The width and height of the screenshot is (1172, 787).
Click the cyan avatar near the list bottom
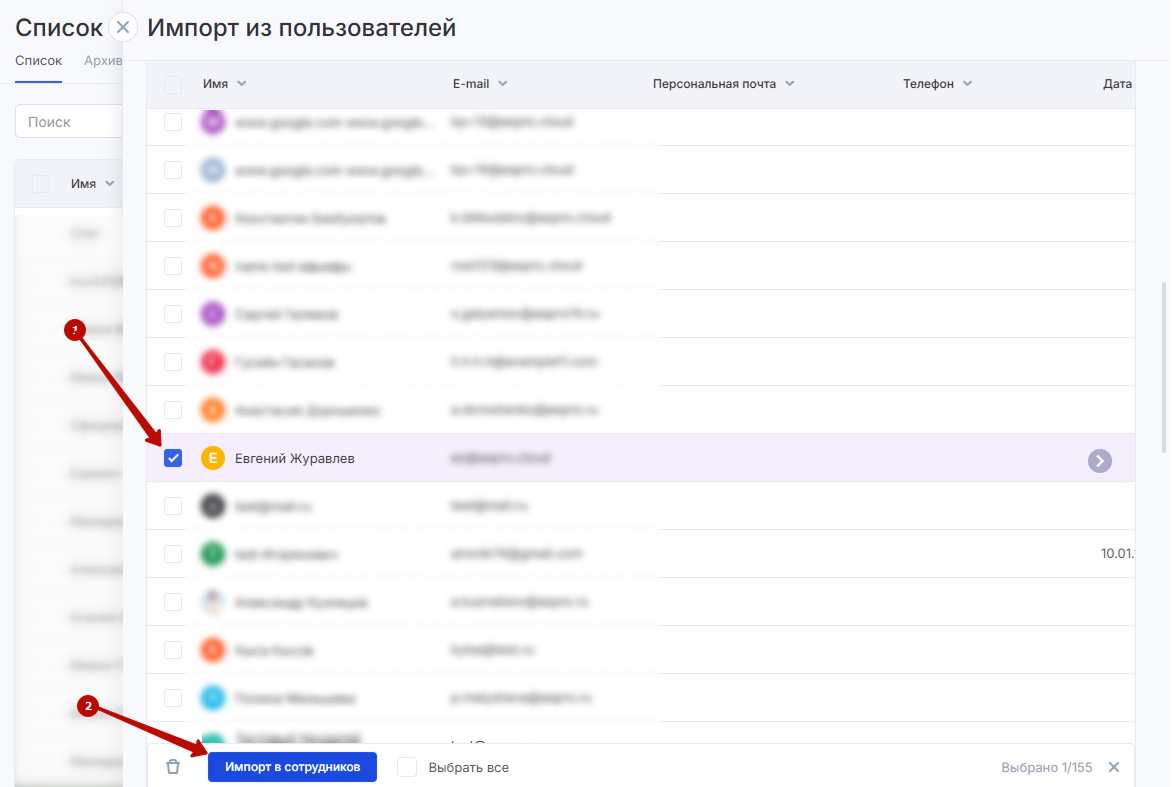212,698
